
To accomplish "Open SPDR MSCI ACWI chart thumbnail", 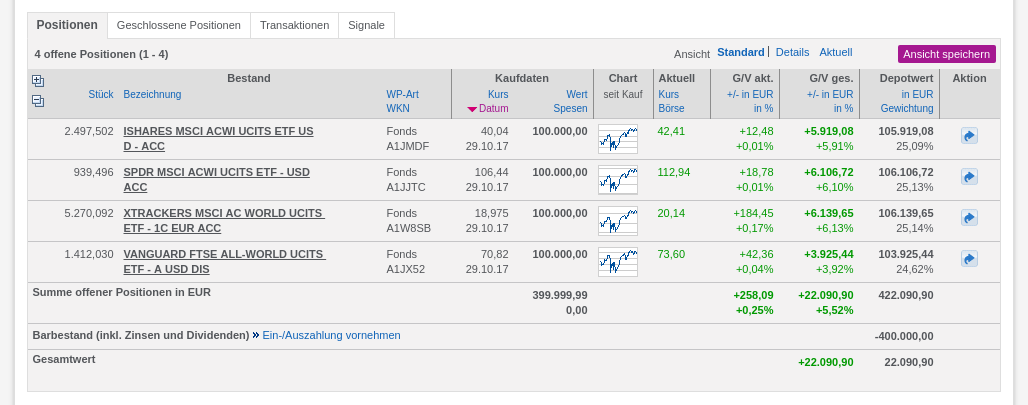I will (x=617, y=180).
